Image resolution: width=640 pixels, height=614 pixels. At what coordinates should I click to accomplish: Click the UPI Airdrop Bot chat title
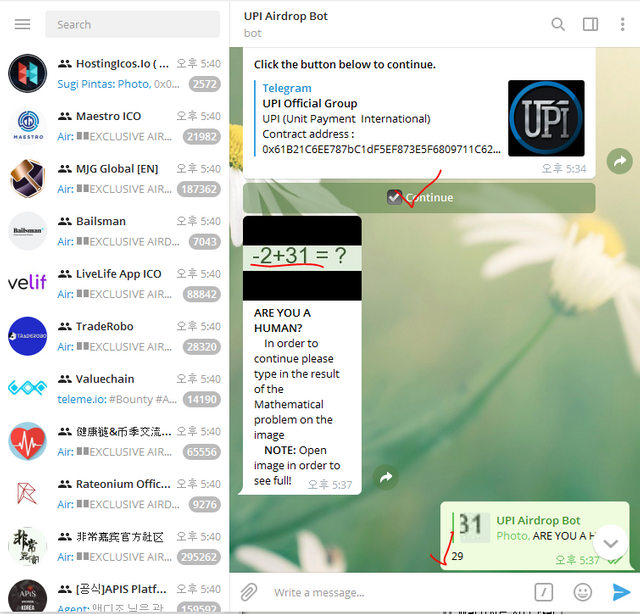(x=286, y=16)
